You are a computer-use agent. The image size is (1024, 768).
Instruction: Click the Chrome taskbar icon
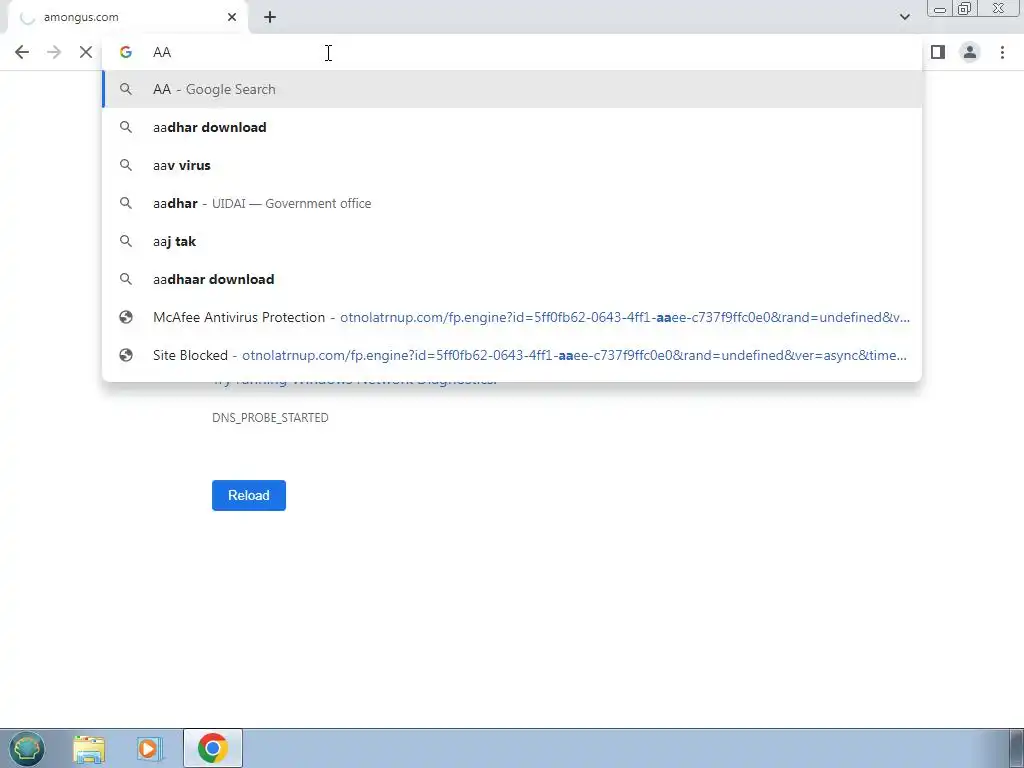click(212, 748)
